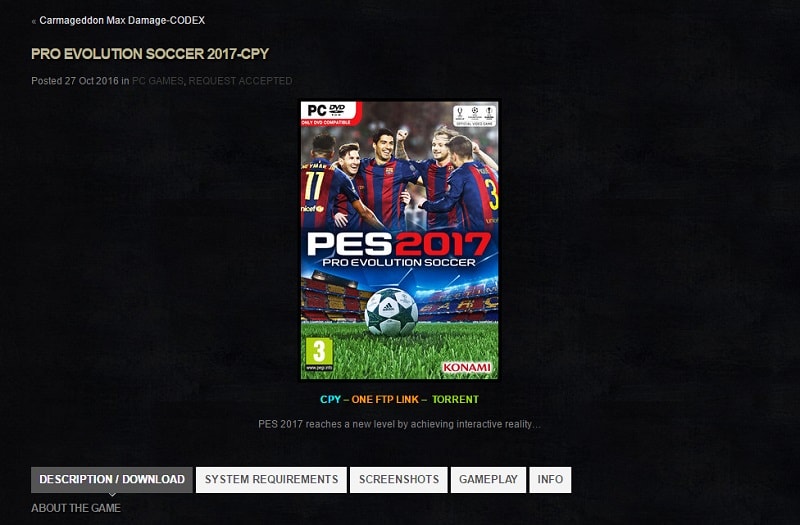
Task: Click the PRO EVOLUTION SOCCER 2017-CPY title
Action: pos(150,54)
